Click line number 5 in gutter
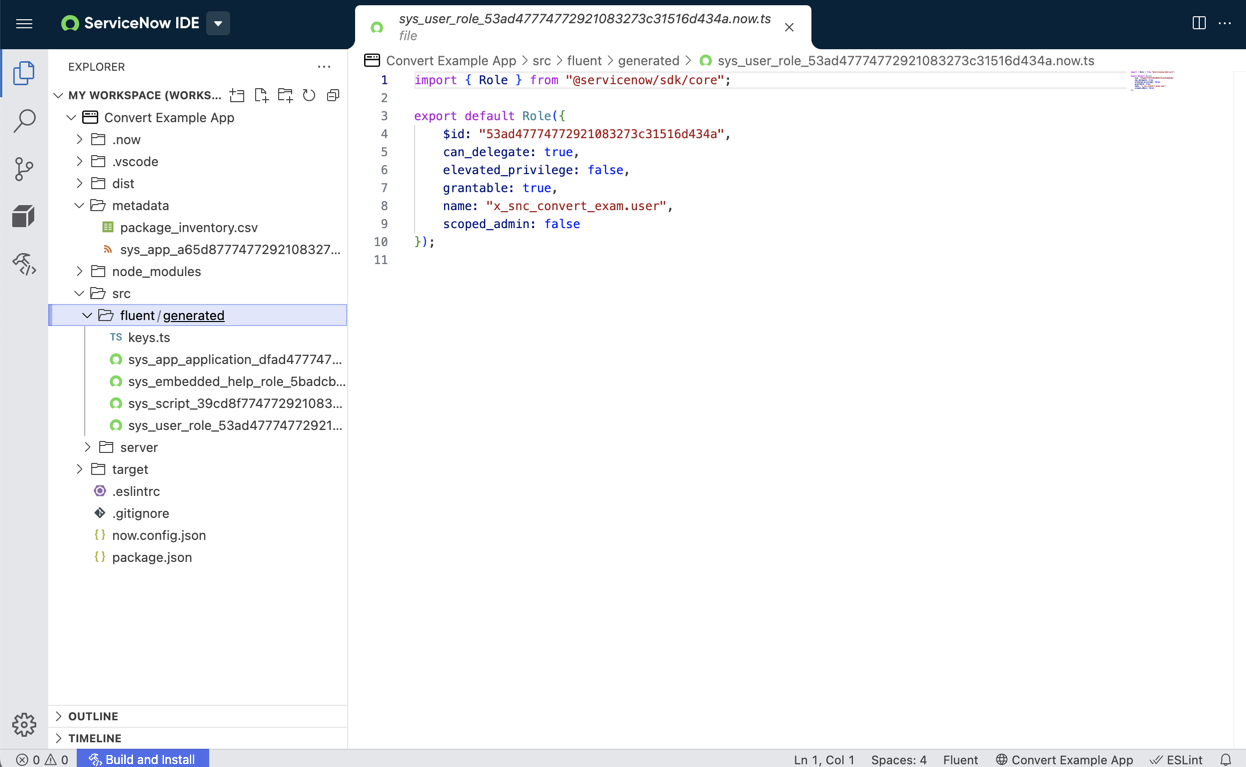The width and height of the screenshot is (1246, 767). pyautogui.click(x=384, y=152)
